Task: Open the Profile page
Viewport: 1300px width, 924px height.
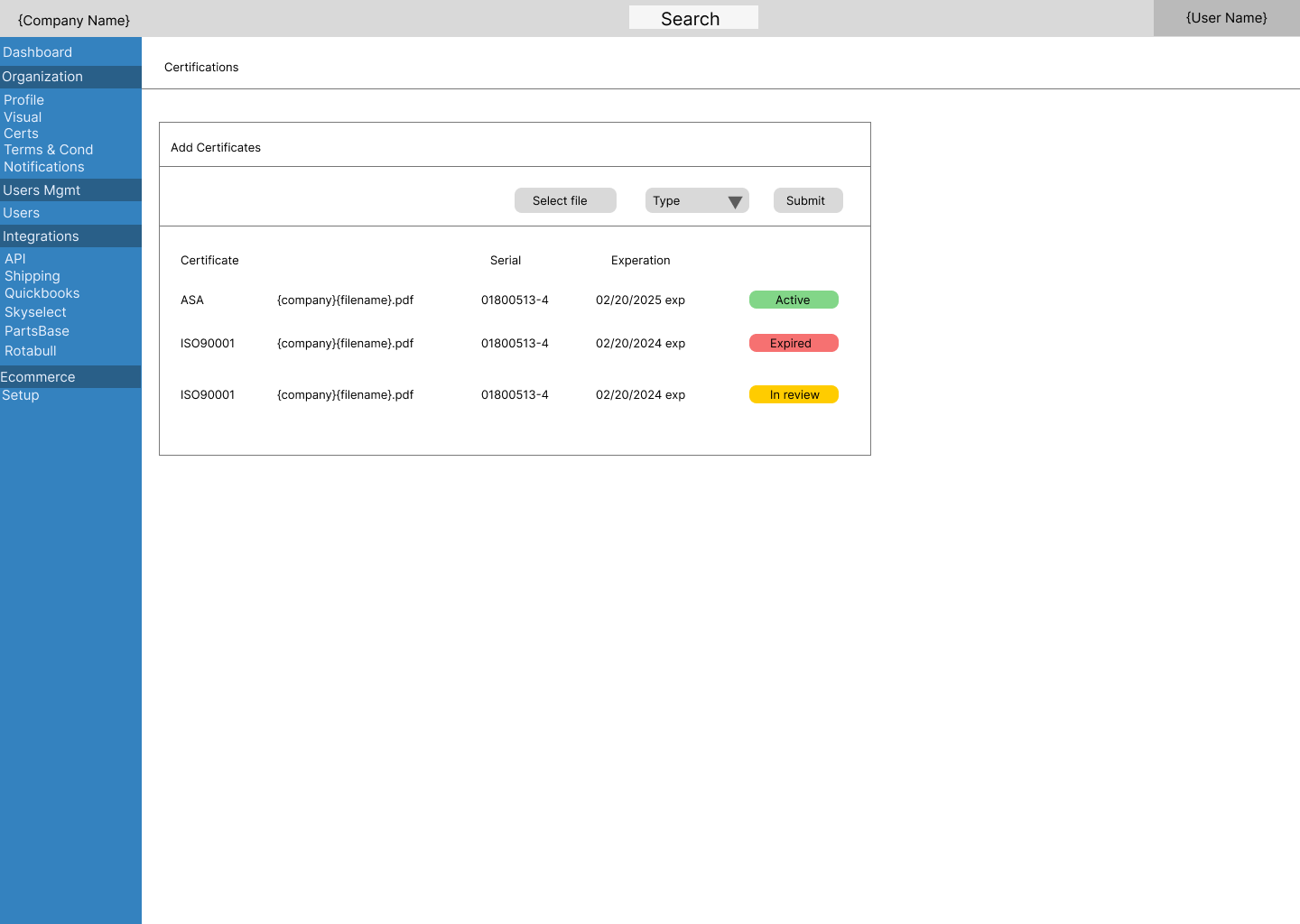Action: click(23, 100)
